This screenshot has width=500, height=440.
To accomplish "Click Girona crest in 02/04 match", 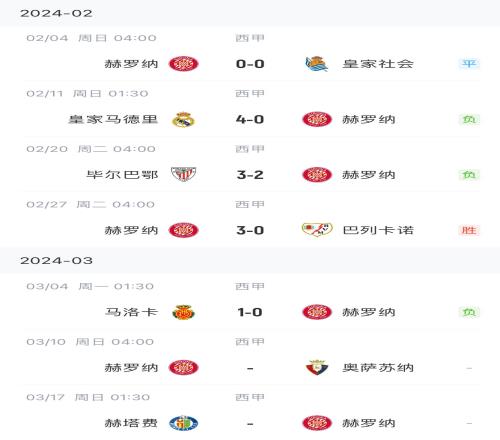I will tap(183, 64).
